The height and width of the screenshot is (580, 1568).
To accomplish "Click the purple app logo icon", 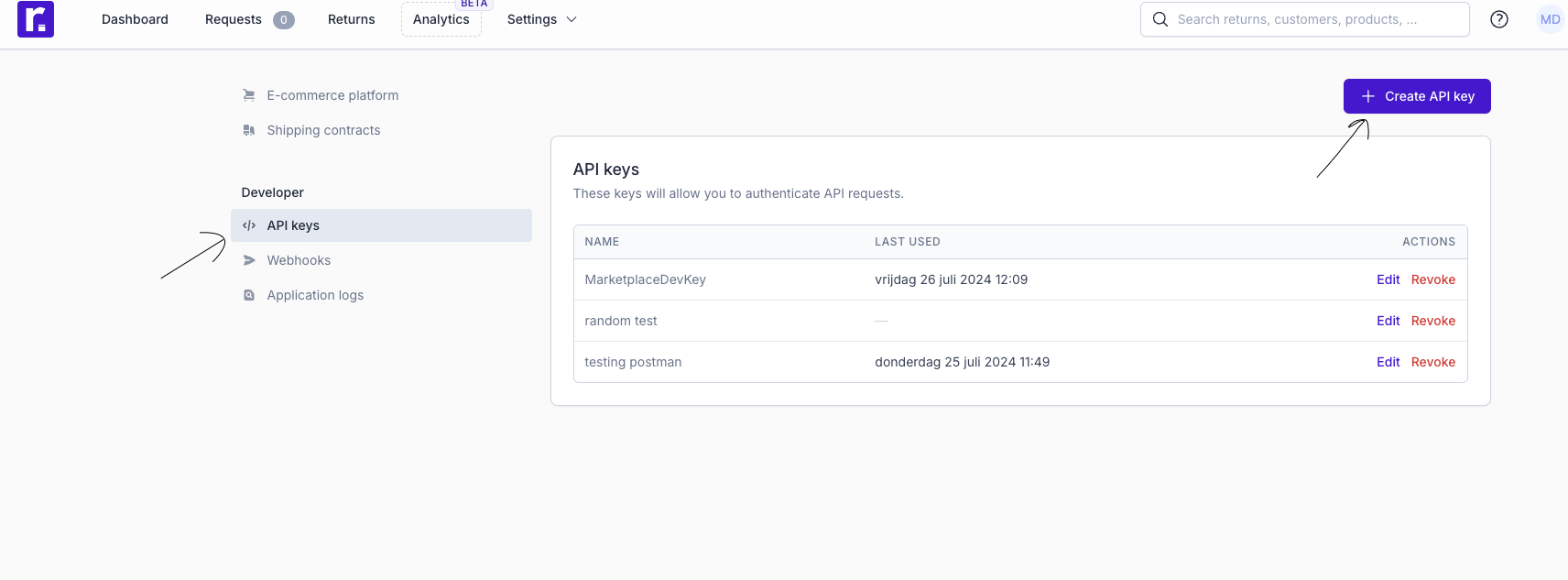I will coord(36,19).
